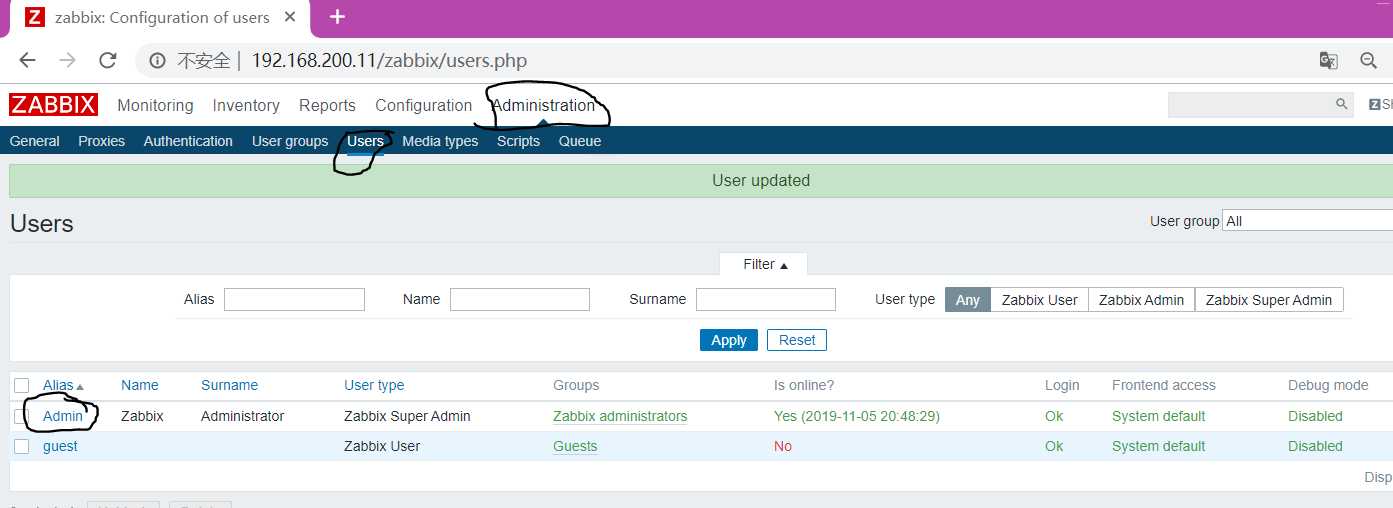This screenshot has height=508, width=1393.
Task: Click the site info insecure icon
Action: (157, 61)
